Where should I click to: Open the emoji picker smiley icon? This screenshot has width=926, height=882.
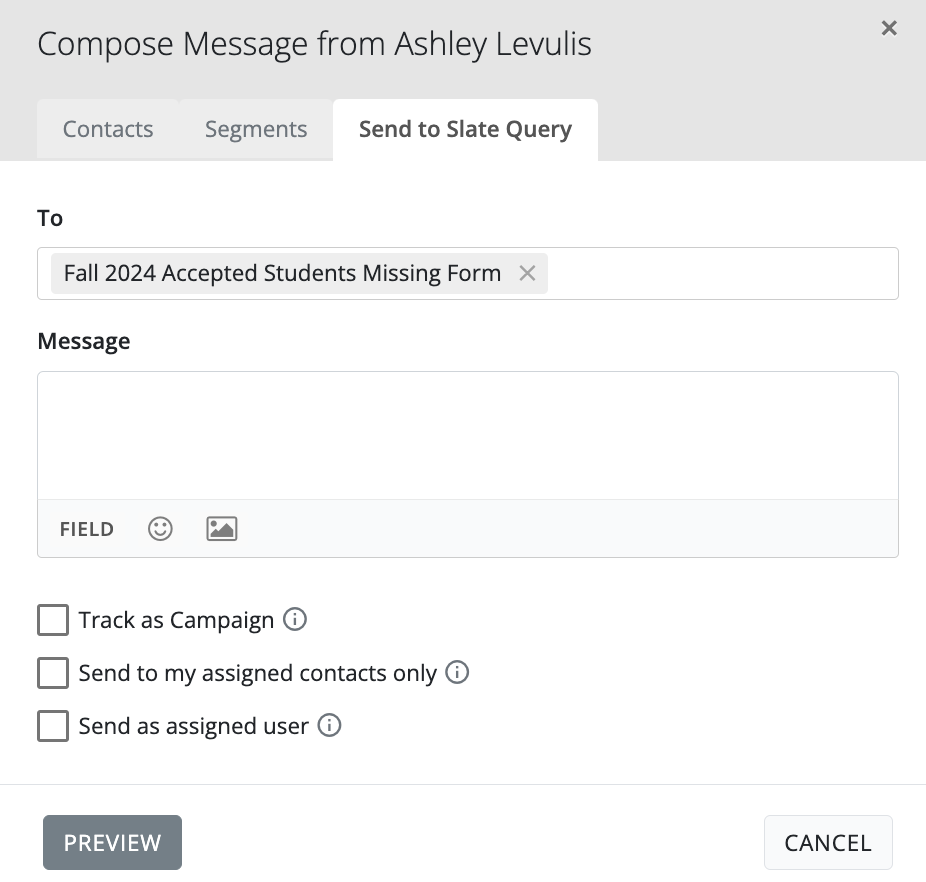click(x=160, y=529)
